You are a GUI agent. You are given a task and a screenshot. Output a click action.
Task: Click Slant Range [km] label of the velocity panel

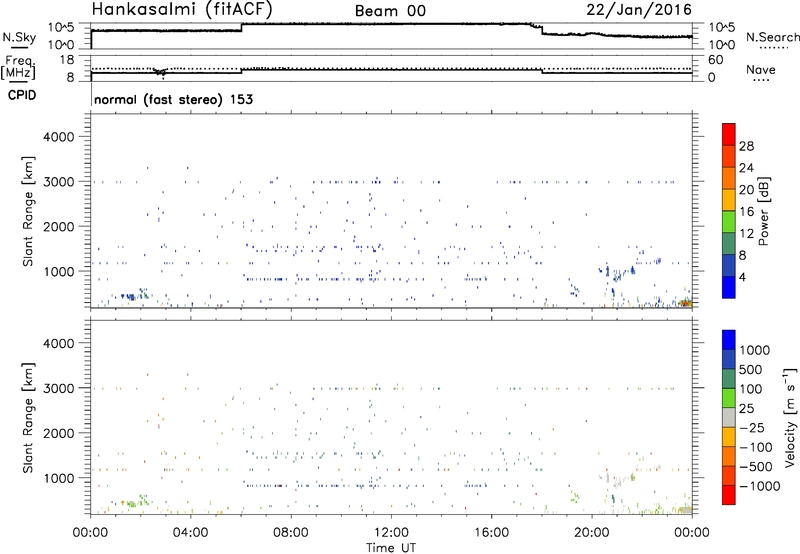[x=28, y=418]
